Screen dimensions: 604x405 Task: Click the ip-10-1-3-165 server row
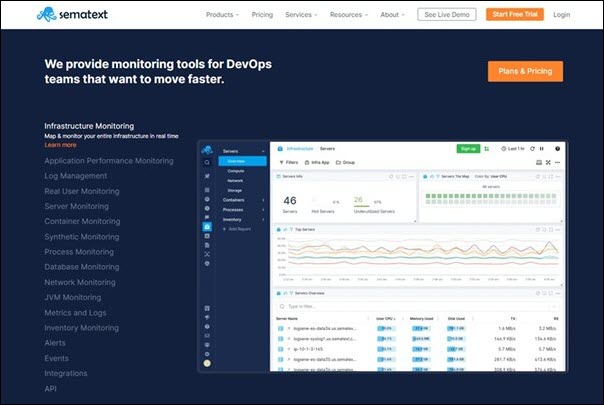pos(417,349)
